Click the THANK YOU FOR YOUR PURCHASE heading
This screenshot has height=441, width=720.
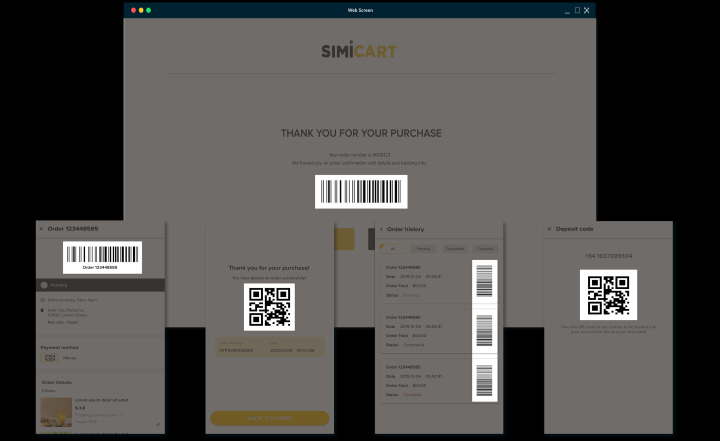(x=361, y=133)
